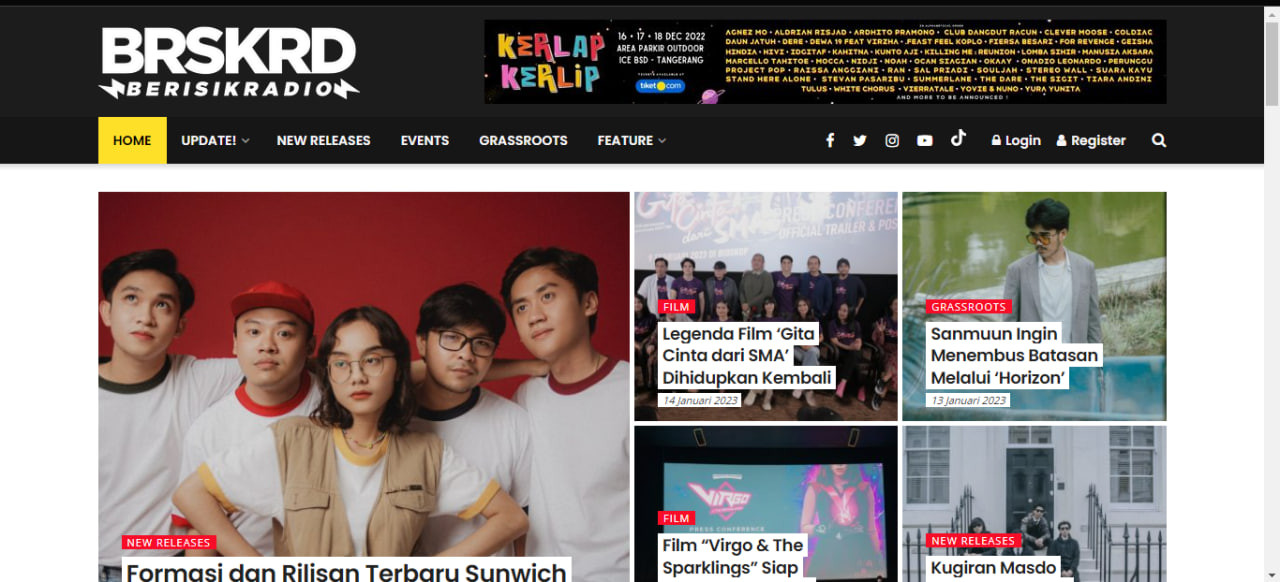The width and height of the screenshot is (1280, 582).
Task: Click the lock icon beside Login
Action: coord(996,141)
